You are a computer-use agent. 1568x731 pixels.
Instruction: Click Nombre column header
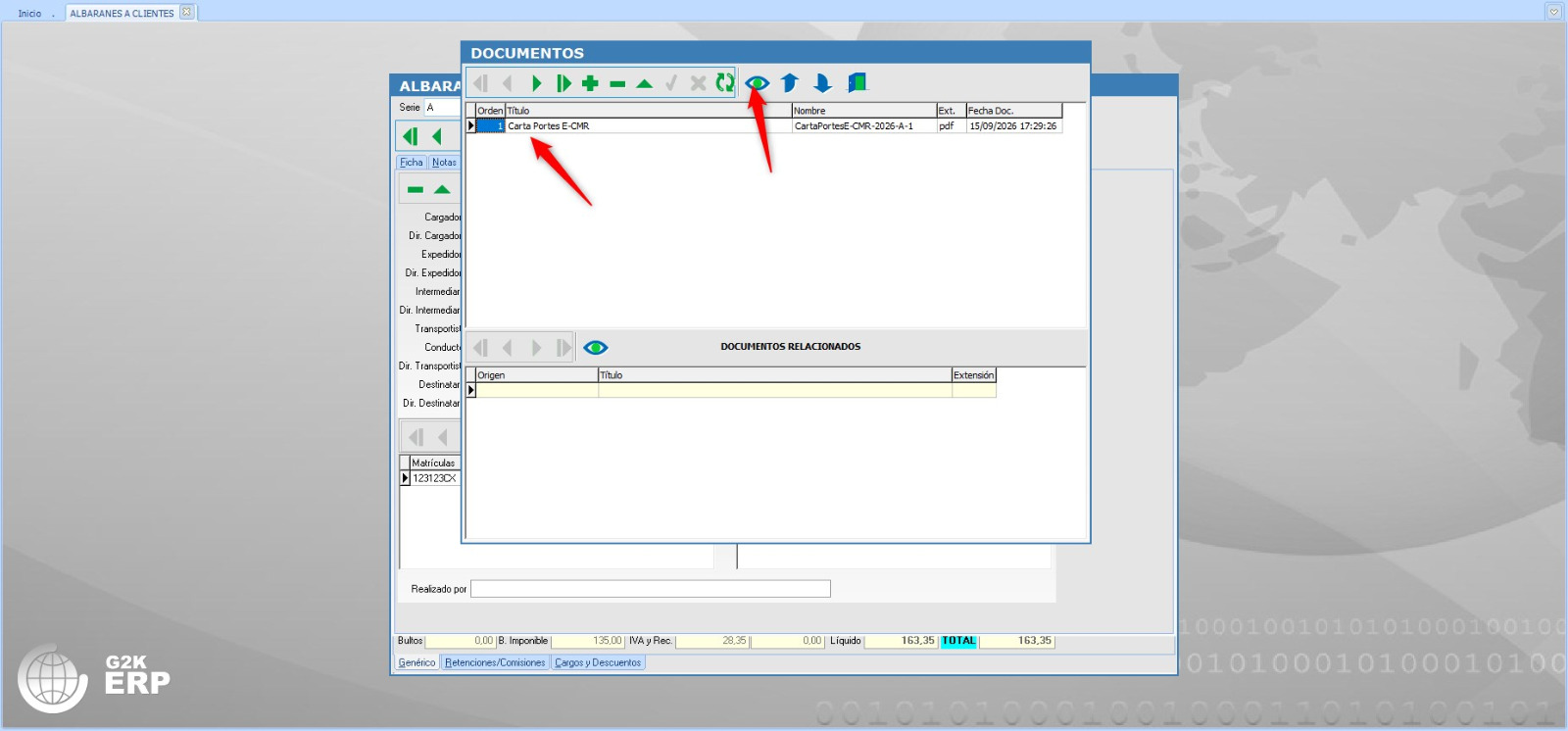point(863,111)
